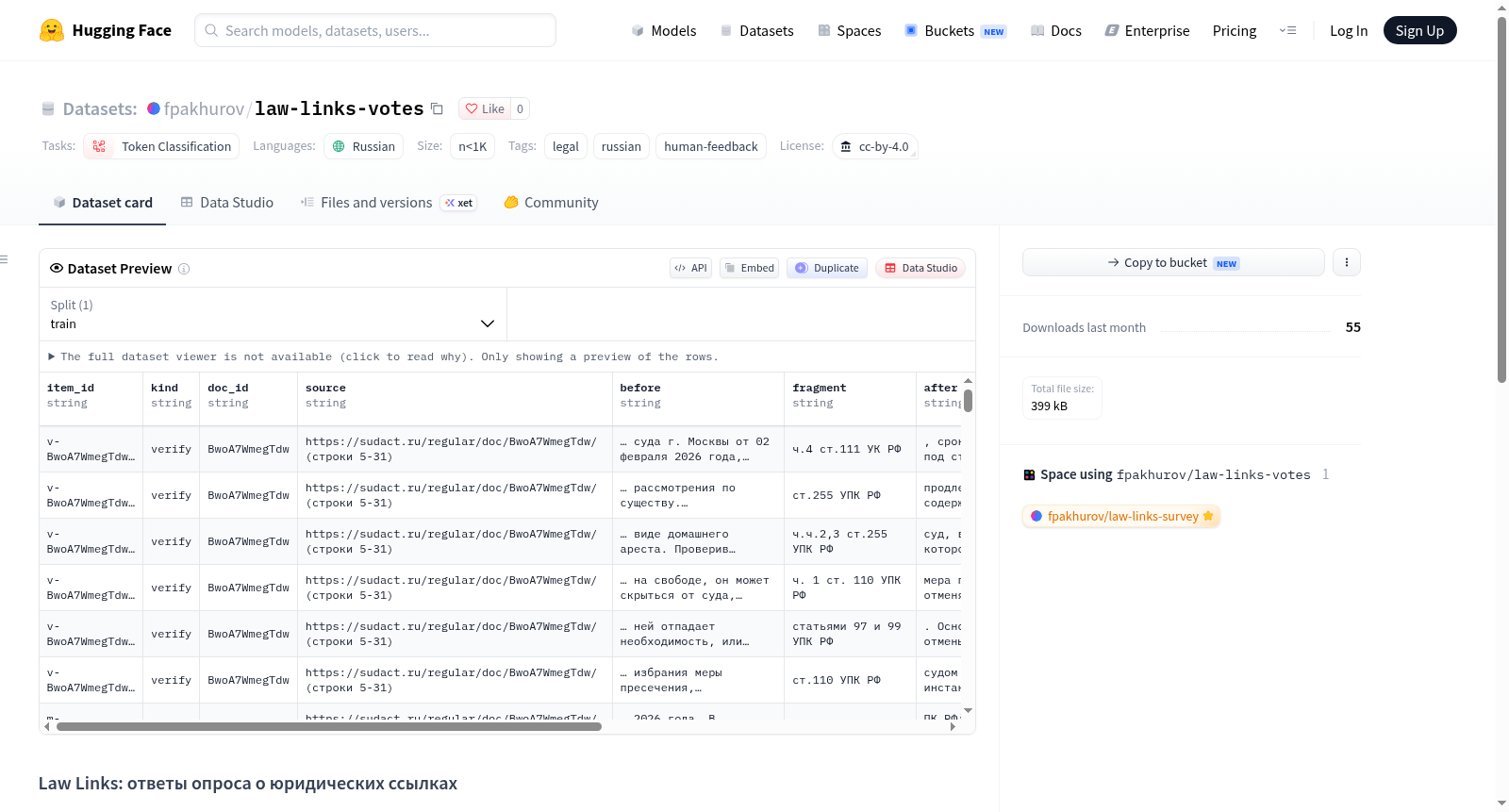Click the heart Like button
Image resolution: width=1509 pixels, height=812 pixels.
pyautogui.click(x=485, y=108)
